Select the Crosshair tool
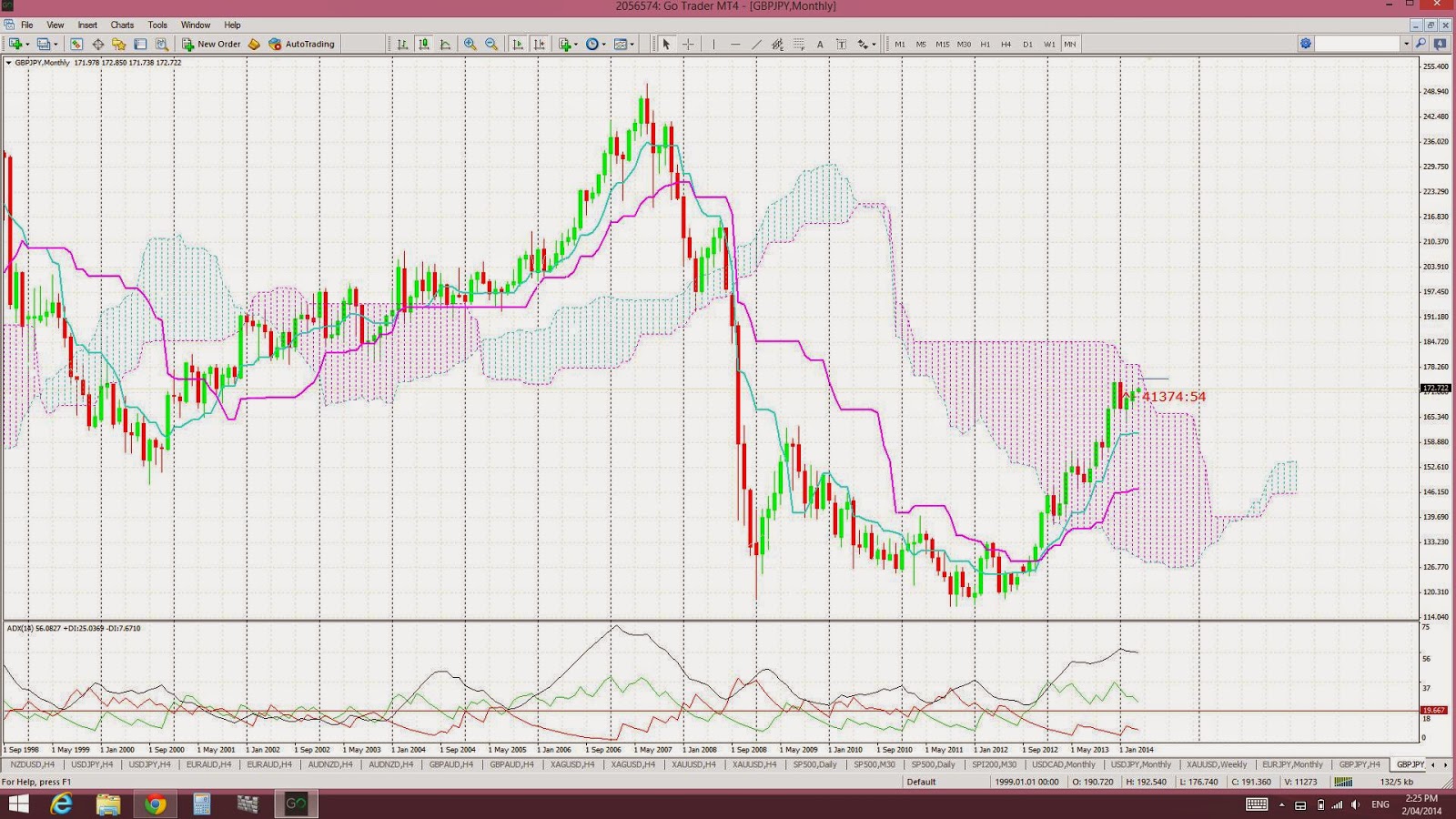 tap(688, 44)
